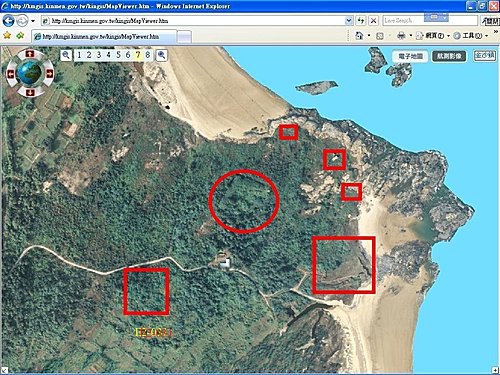The width and height of the screenshot is (500, 375).
Task: Zoom in with the plus magnifier
Action: pos(162,55)
